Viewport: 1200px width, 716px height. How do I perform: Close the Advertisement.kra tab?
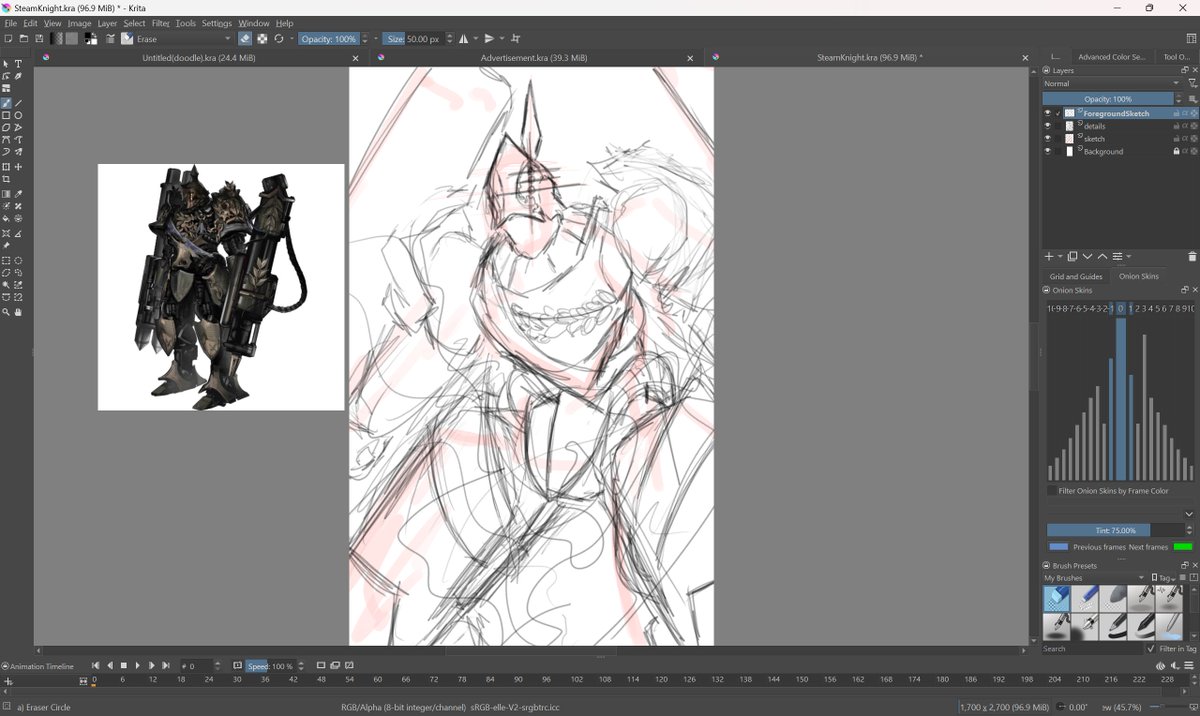[690, 58]
